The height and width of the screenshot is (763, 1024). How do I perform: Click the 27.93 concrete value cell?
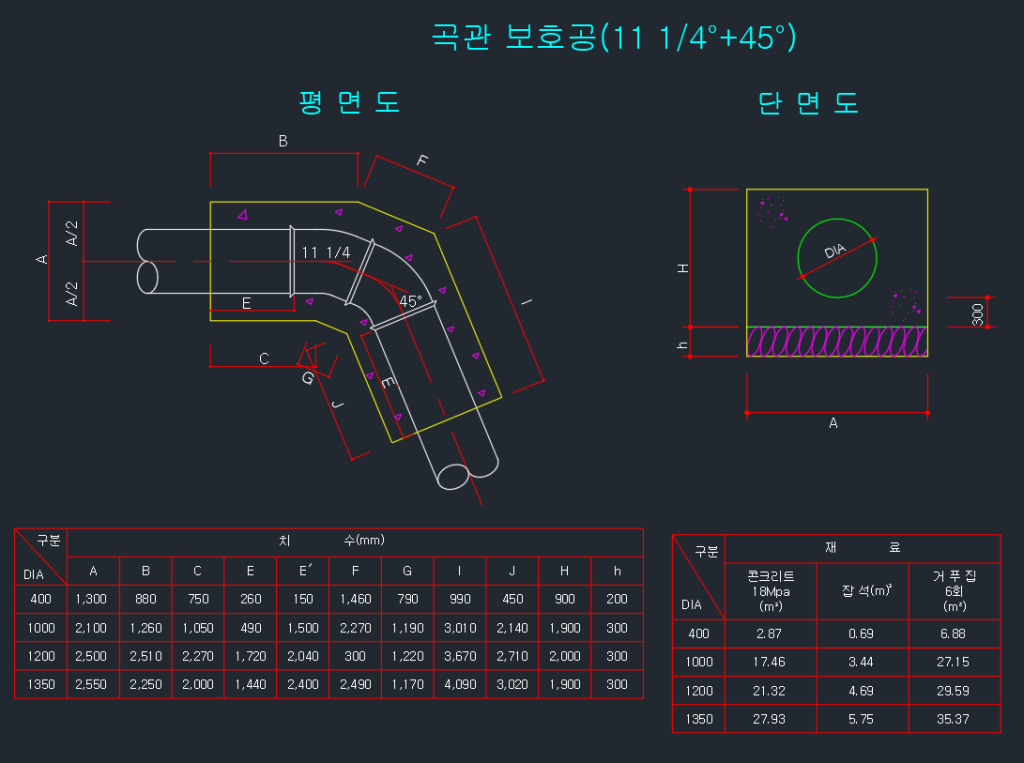coord(770,719)
